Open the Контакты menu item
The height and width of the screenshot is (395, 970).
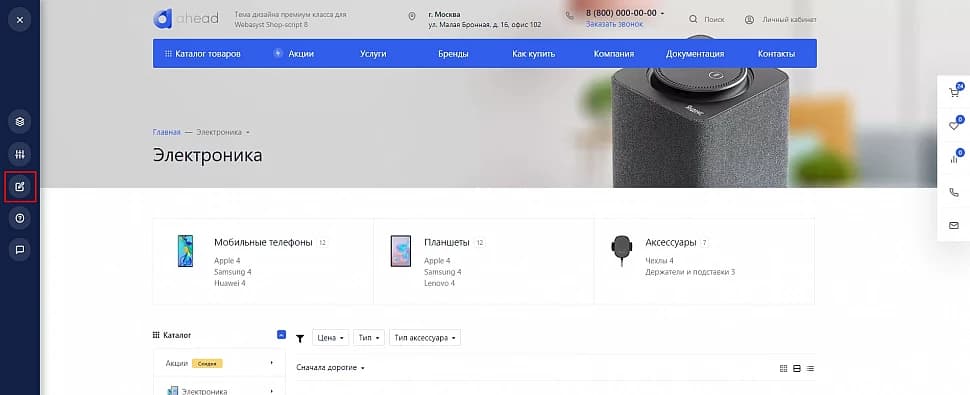776,54
